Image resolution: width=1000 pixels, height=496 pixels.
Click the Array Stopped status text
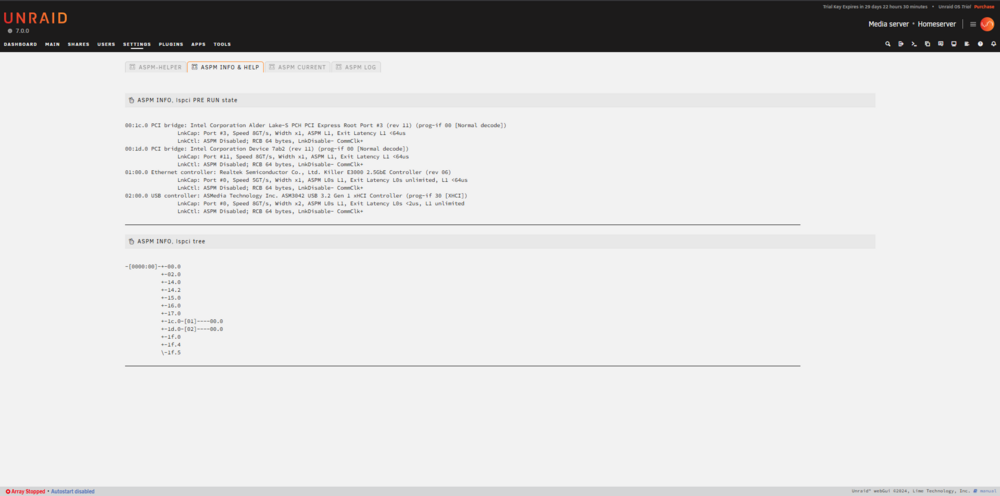point(29,492)
